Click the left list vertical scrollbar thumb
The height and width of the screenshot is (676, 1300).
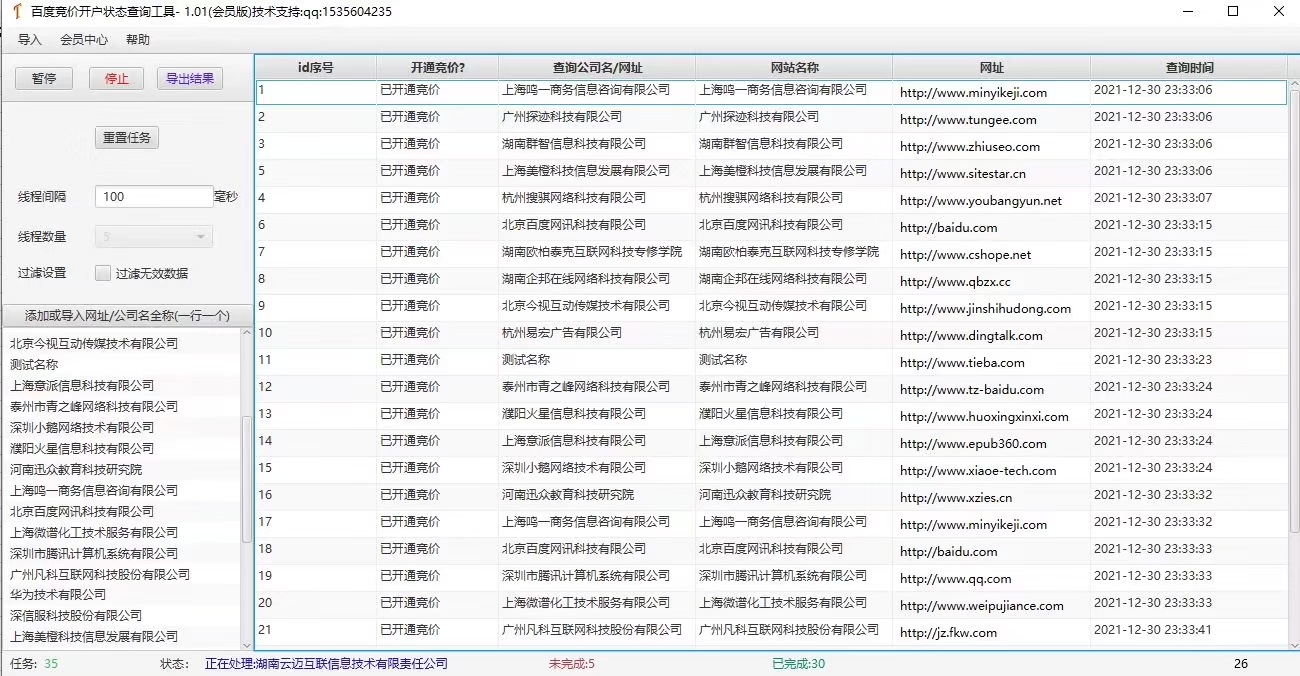[247, 480]
